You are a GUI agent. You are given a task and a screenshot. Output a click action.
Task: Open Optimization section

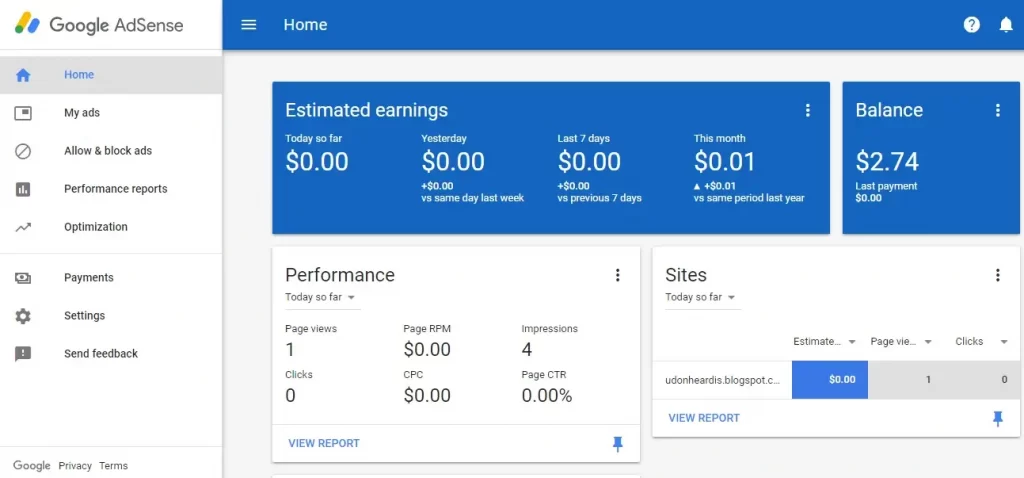111,227
